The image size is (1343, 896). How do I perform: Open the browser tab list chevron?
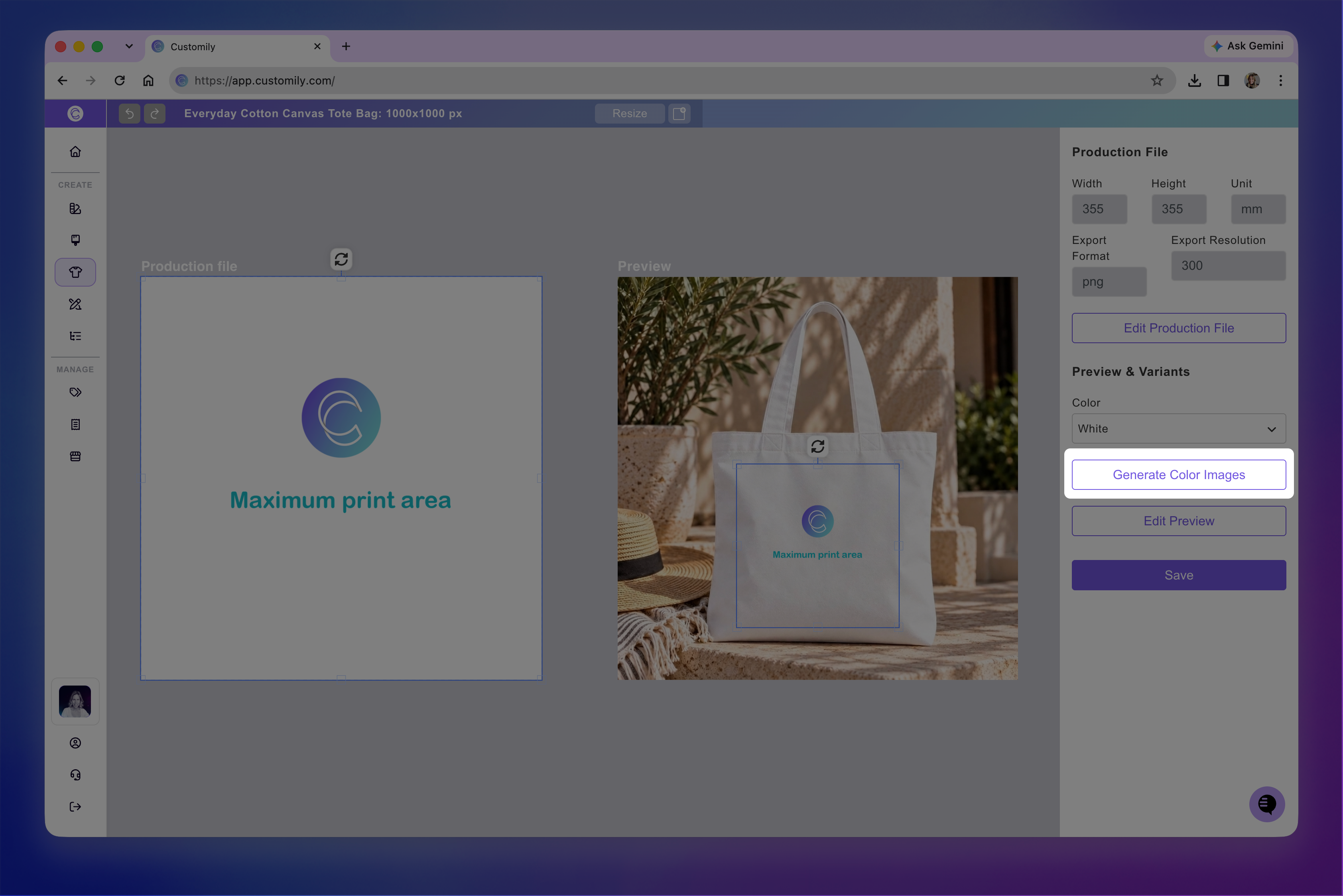pos(129,46)
